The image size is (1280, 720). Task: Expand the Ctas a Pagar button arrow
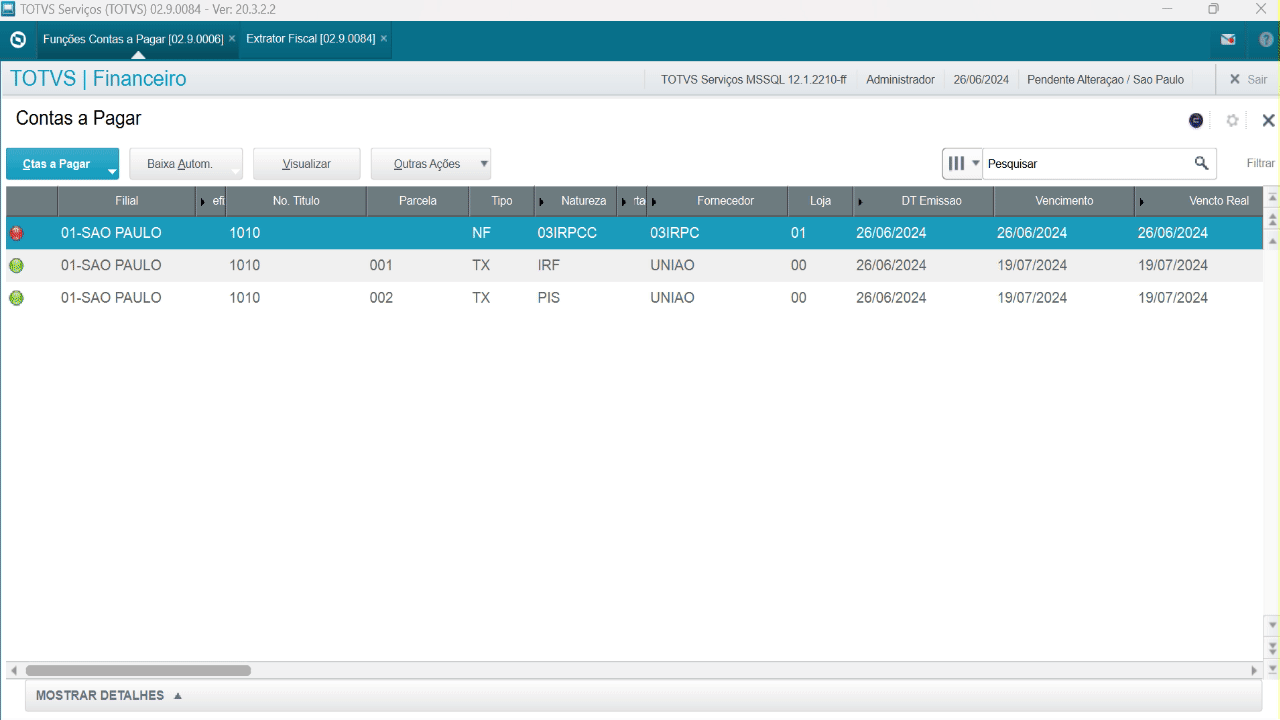112,171
